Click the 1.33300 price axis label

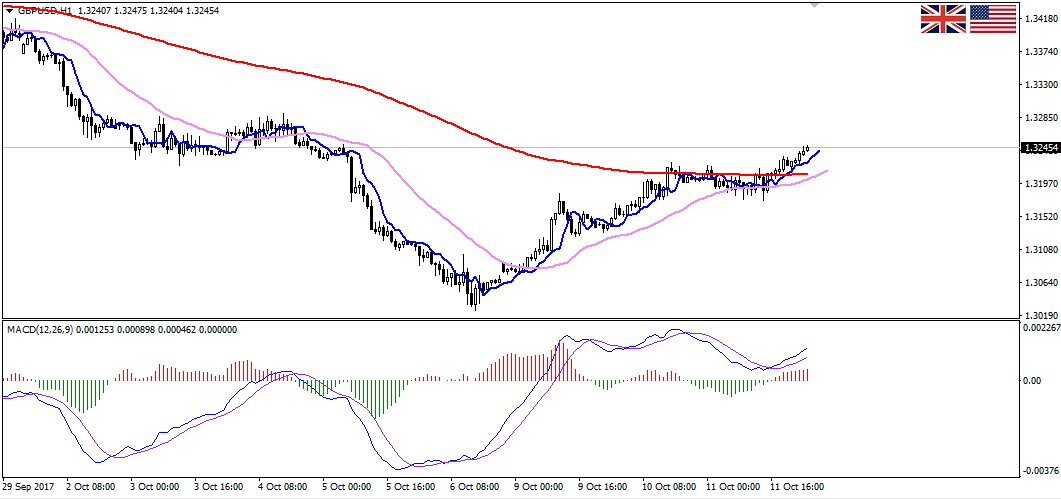point(1040,85)
